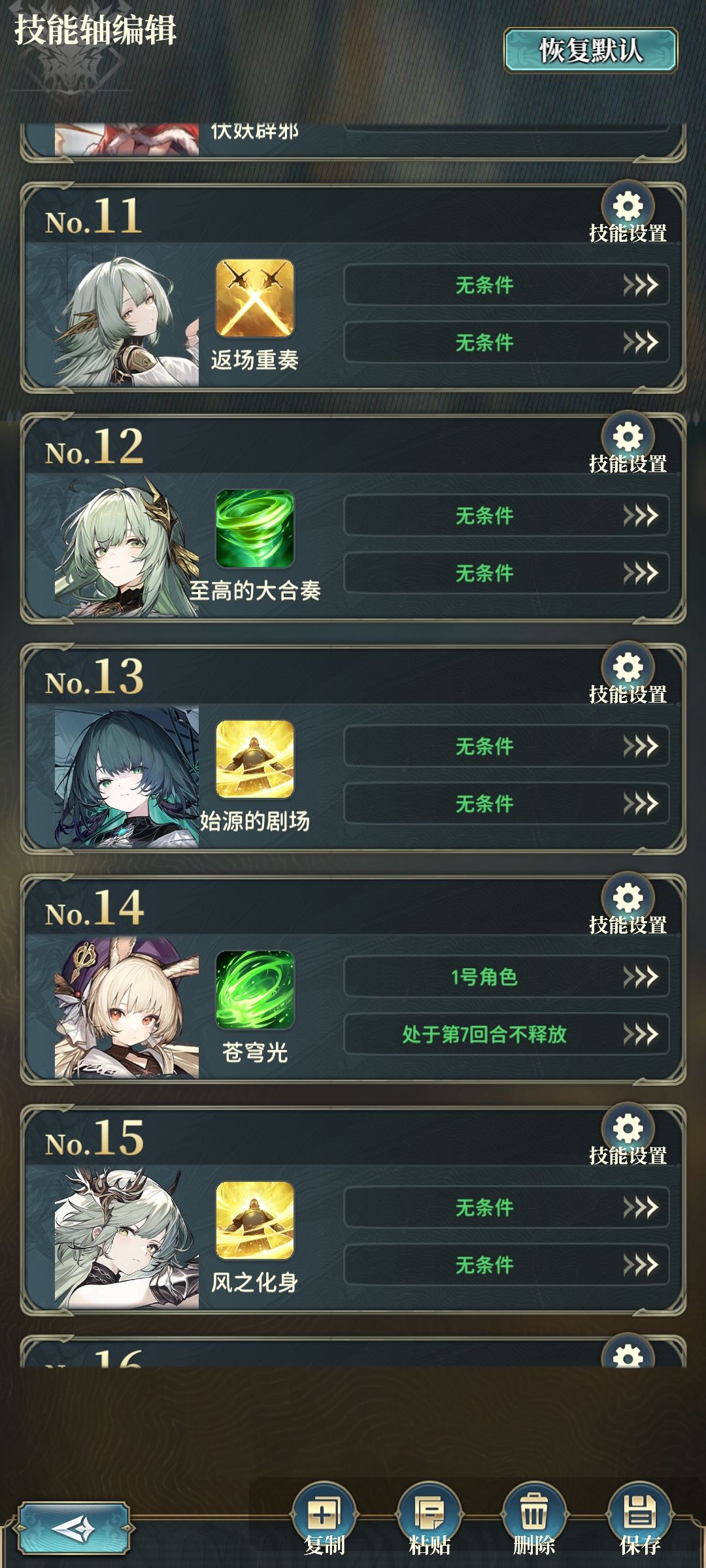The height and width of the screenshot is (1568, 706).
Task: Click the 删除 trash icon
Action: click(x=534, y=1513)
